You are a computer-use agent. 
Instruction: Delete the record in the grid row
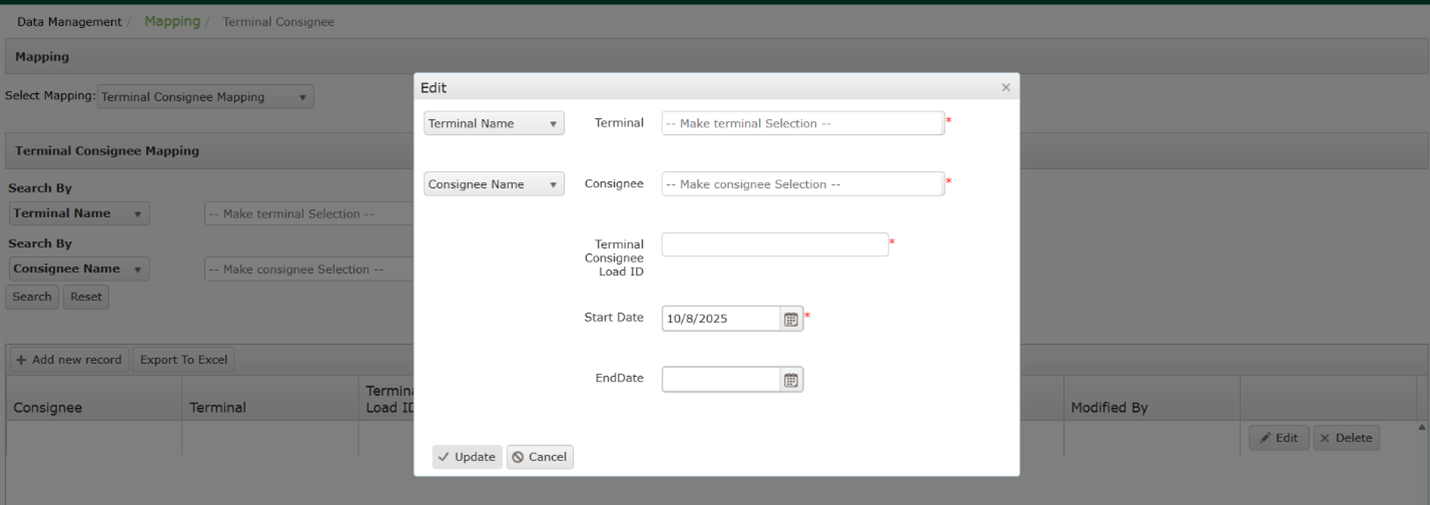[1346, 438]
